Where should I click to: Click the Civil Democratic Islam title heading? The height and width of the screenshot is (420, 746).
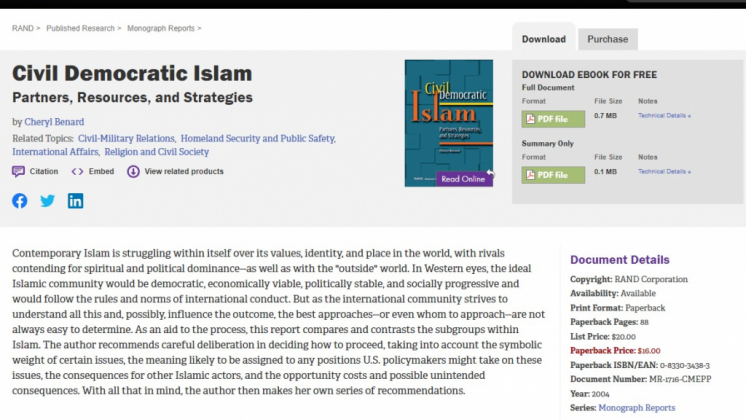(x=132, y=74)
